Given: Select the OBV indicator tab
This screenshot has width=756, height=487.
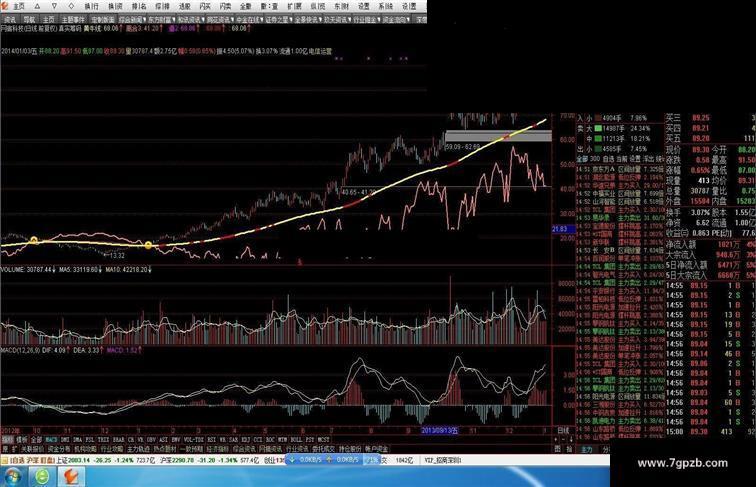Looking at the screenshot, I should pyautogui.click(x=151, y=440).
